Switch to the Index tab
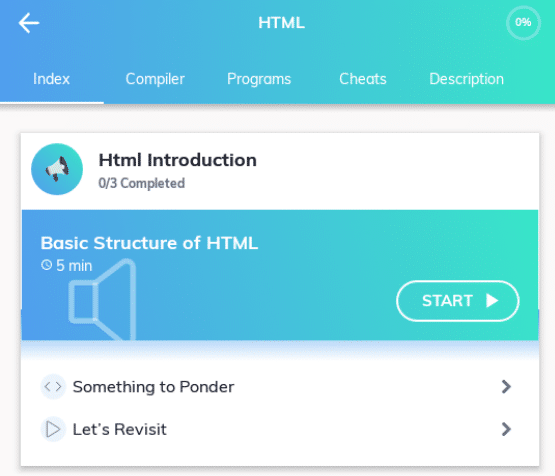The height and width of the screenshot is (476, 555). pyautogui.click(x=52, y=79)
